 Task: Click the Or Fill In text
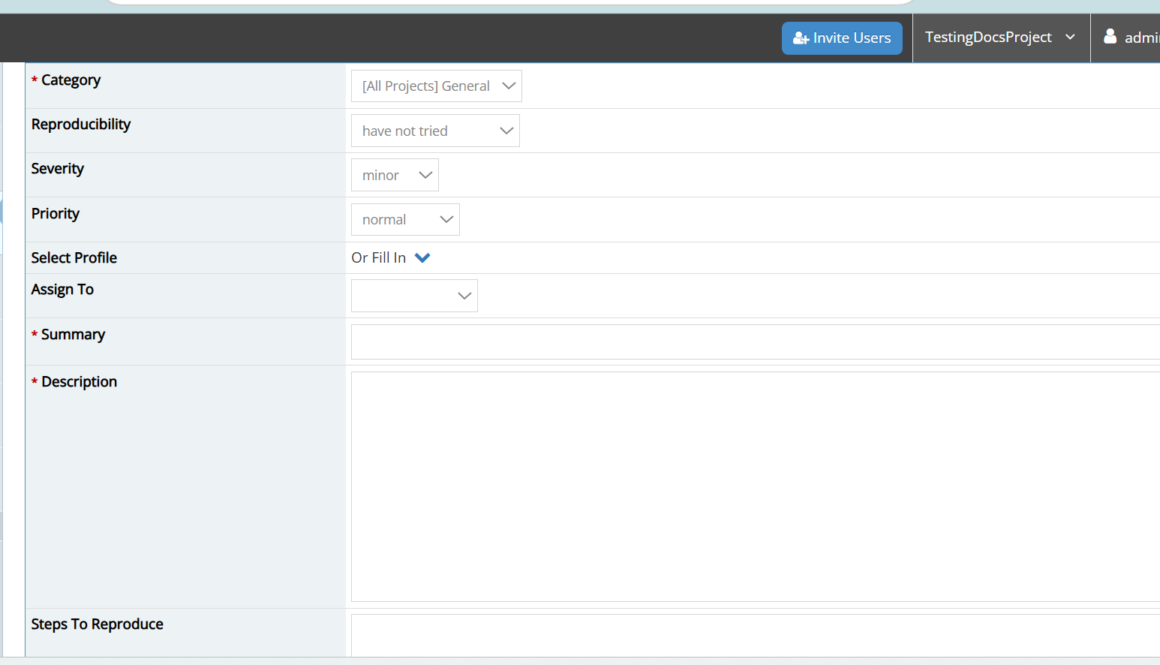378,258
